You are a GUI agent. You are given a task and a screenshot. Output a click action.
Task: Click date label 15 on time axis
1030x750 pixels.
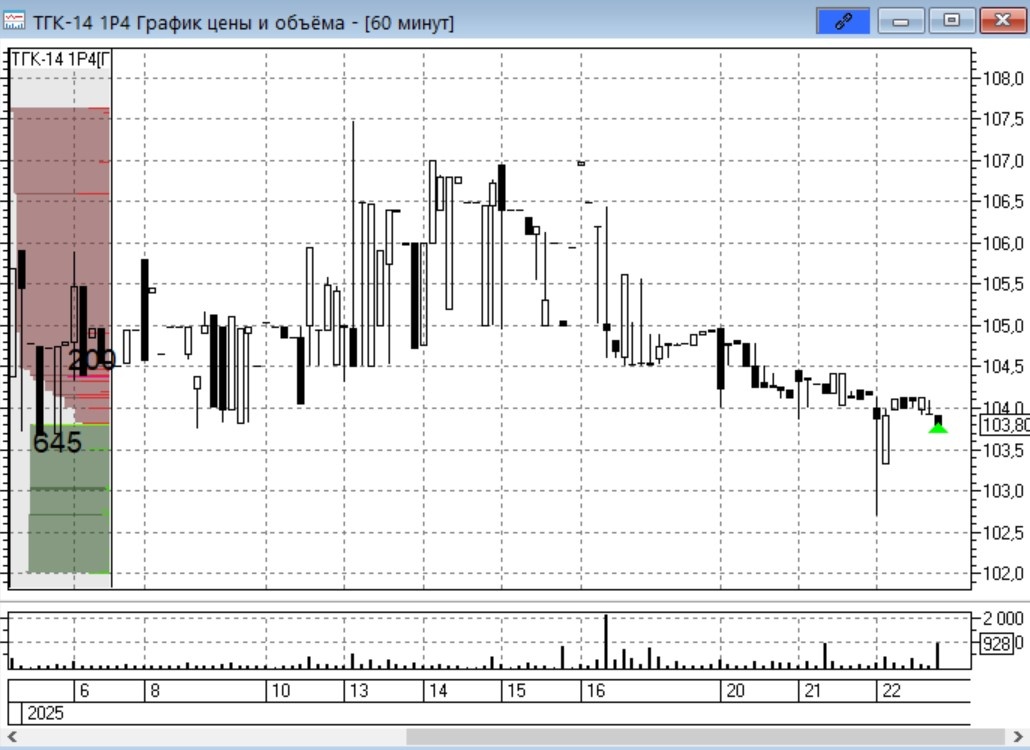point(516,691)
